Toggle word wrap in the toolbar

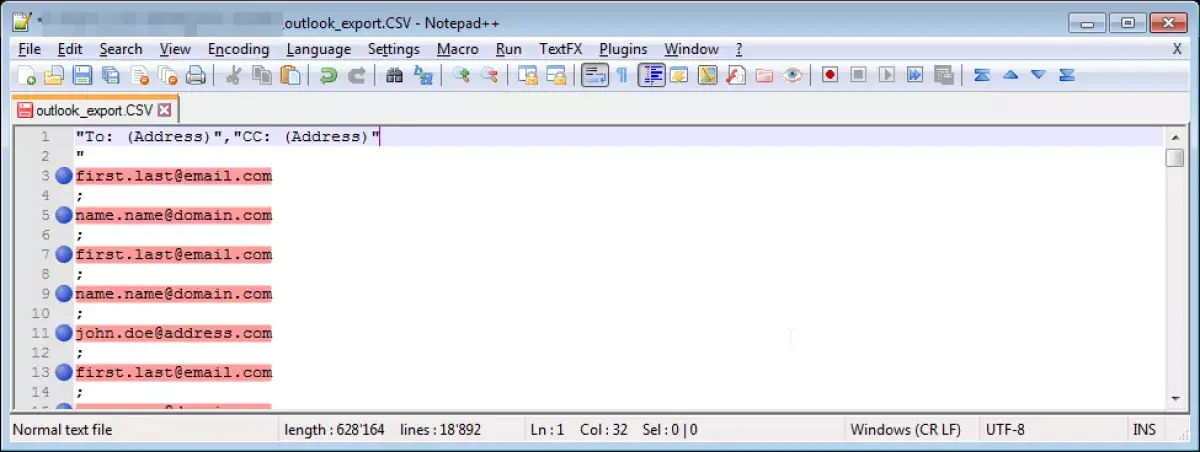(594, 75)
